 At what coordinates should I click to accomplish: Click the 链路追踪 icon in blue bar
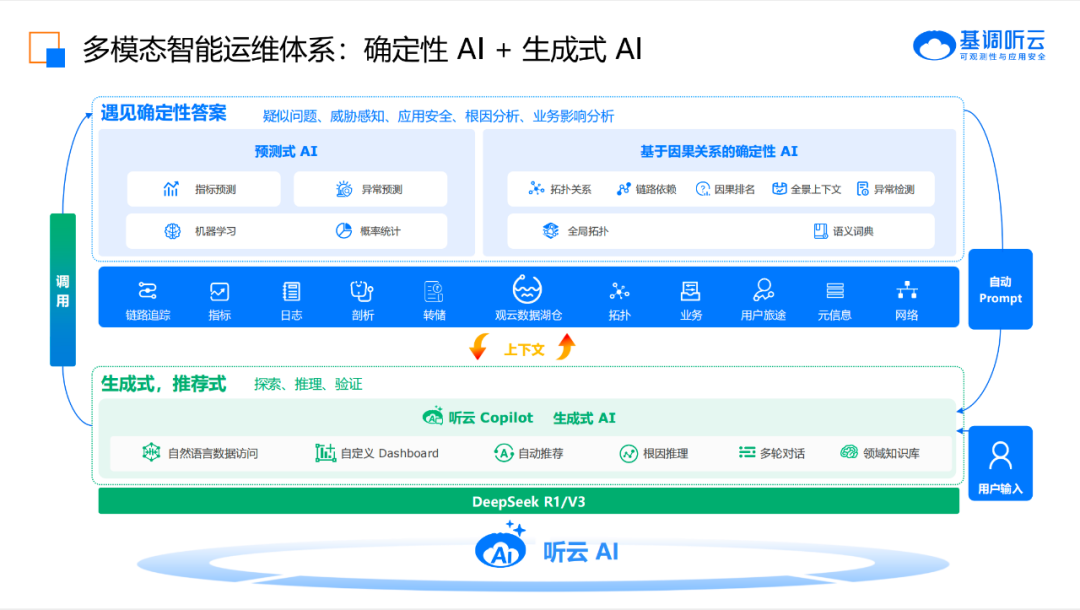point(148,291)
